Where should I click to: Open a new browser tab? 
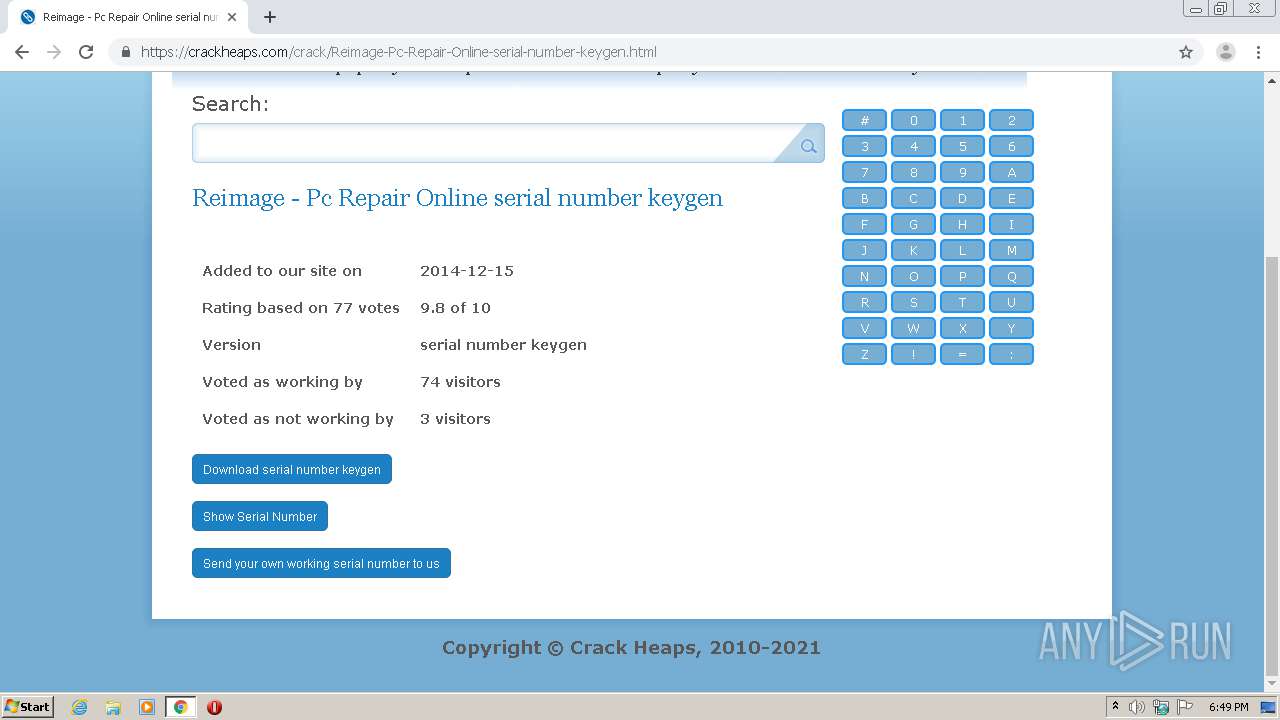click(270, 17)
